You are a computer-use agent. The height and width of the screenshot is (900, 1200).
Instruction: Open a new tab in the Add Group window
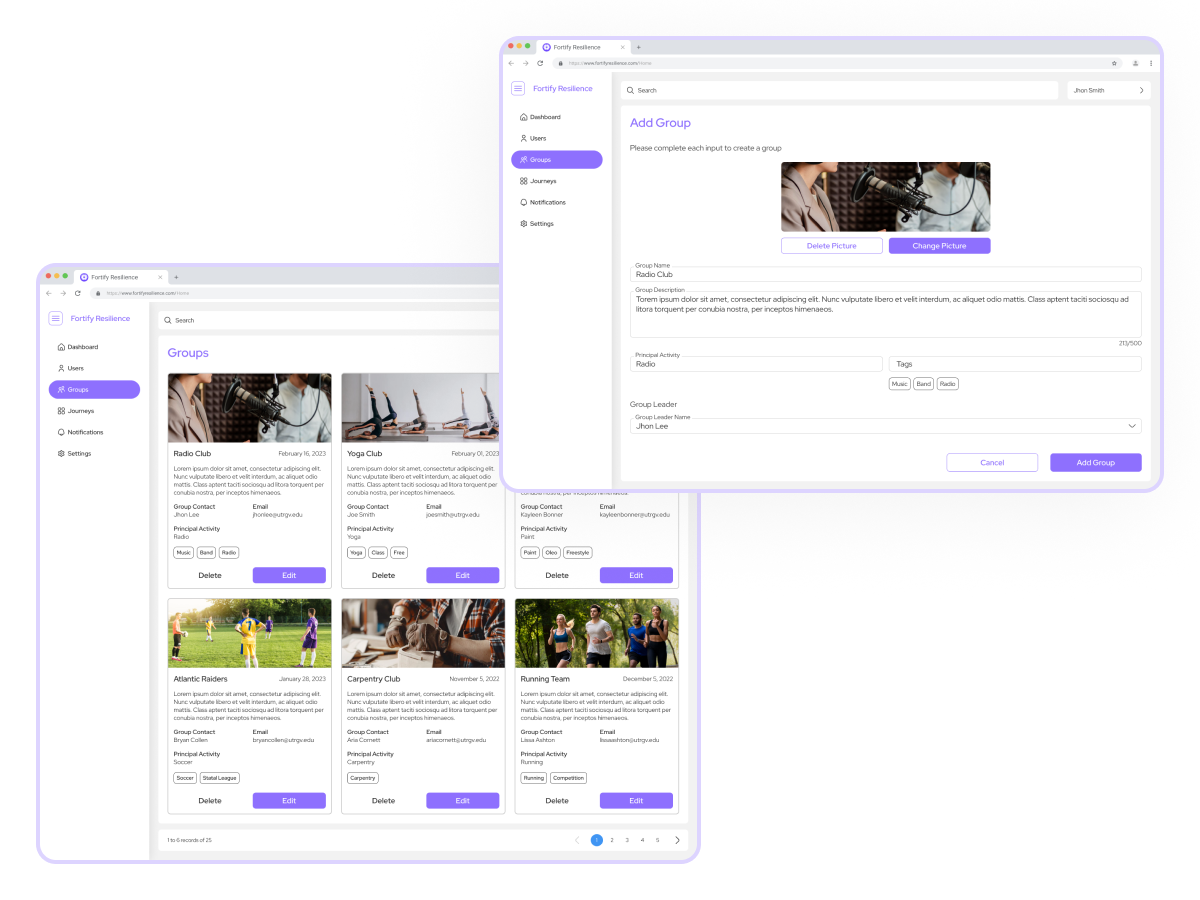click(x=639, y=47)
